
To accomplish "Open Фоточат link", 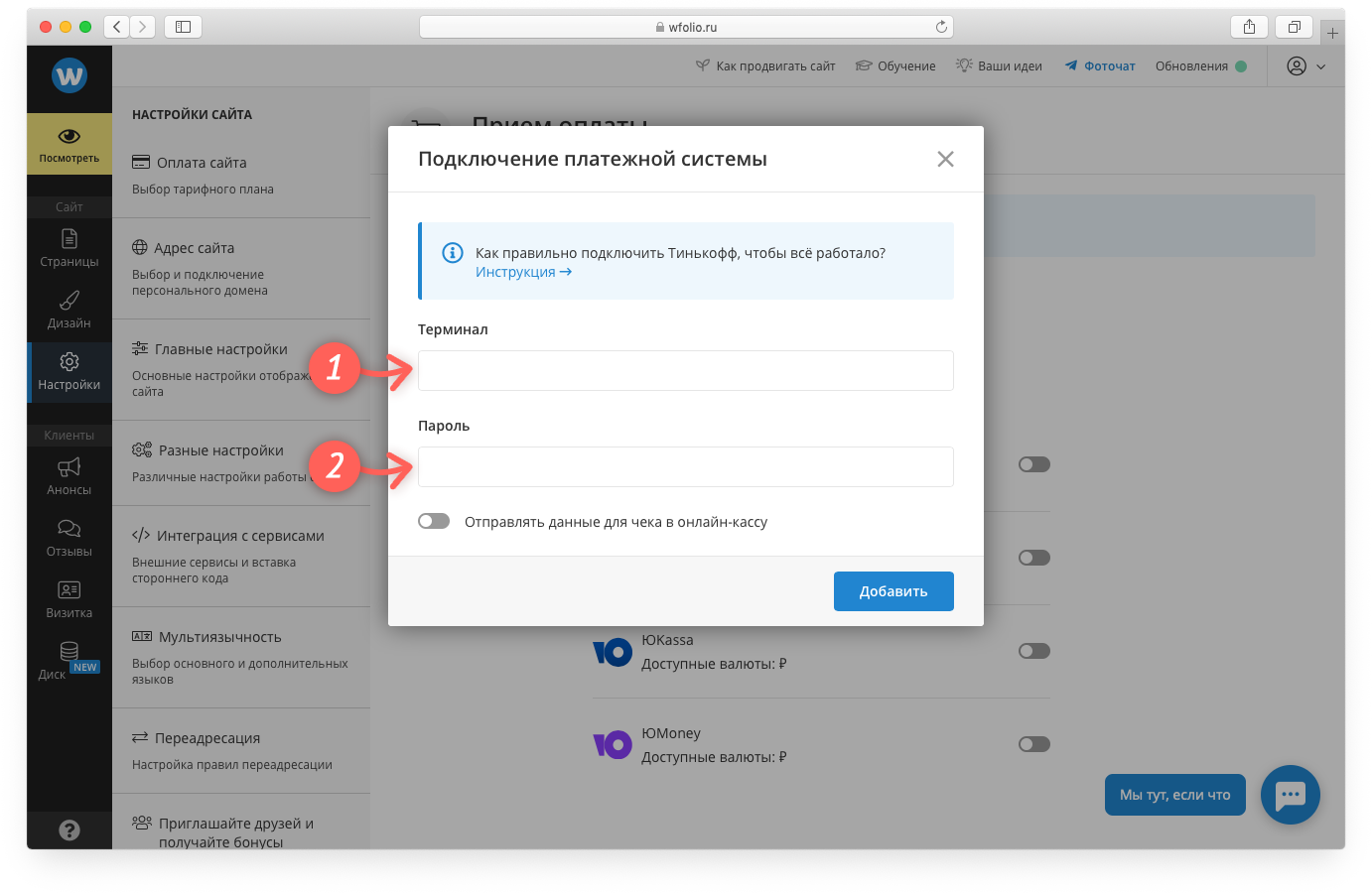I will pos(1100,65).
